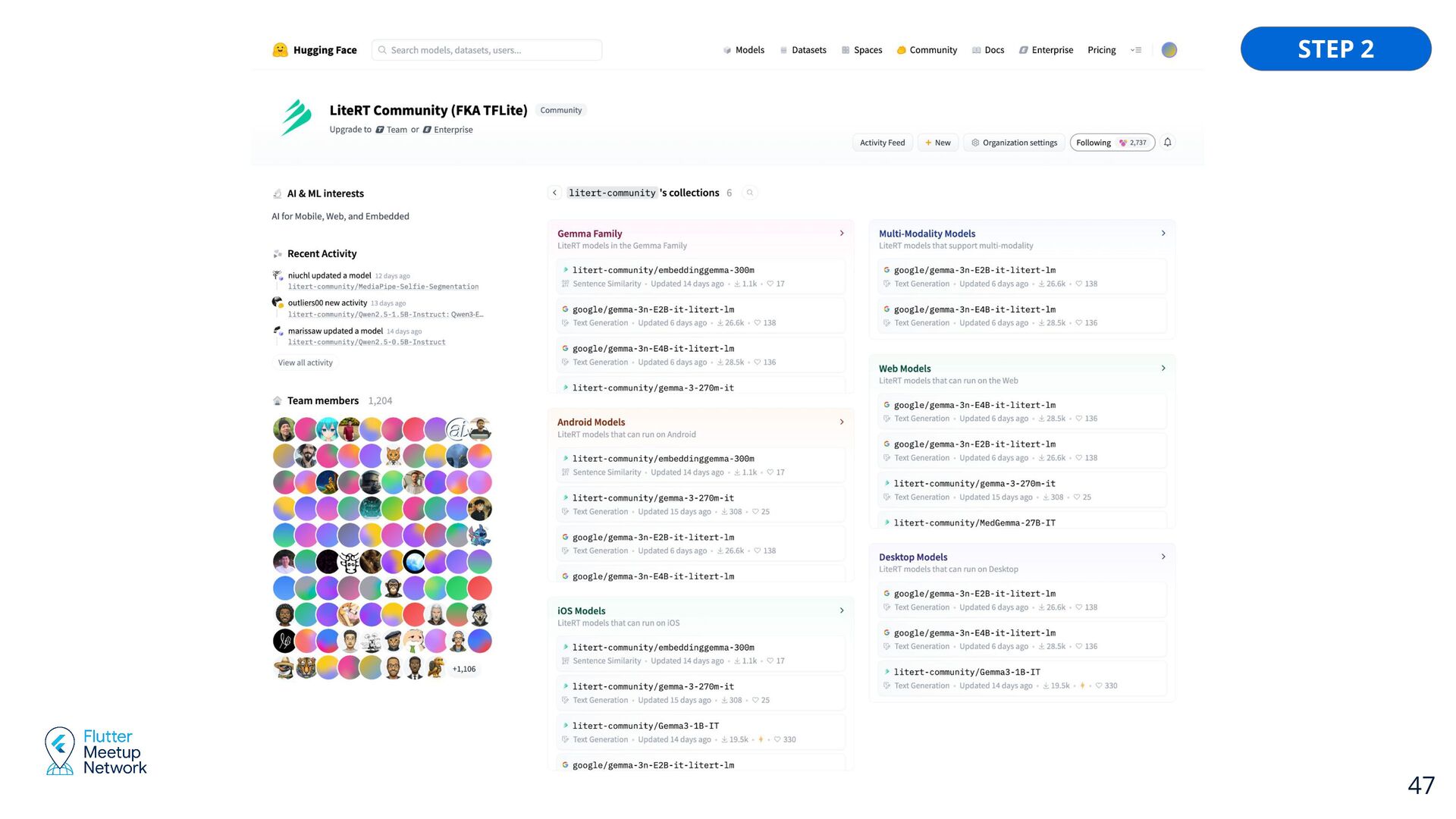This screenshot has height=819, width=1456.
Task: Click View all activity link
Action: 305,362
